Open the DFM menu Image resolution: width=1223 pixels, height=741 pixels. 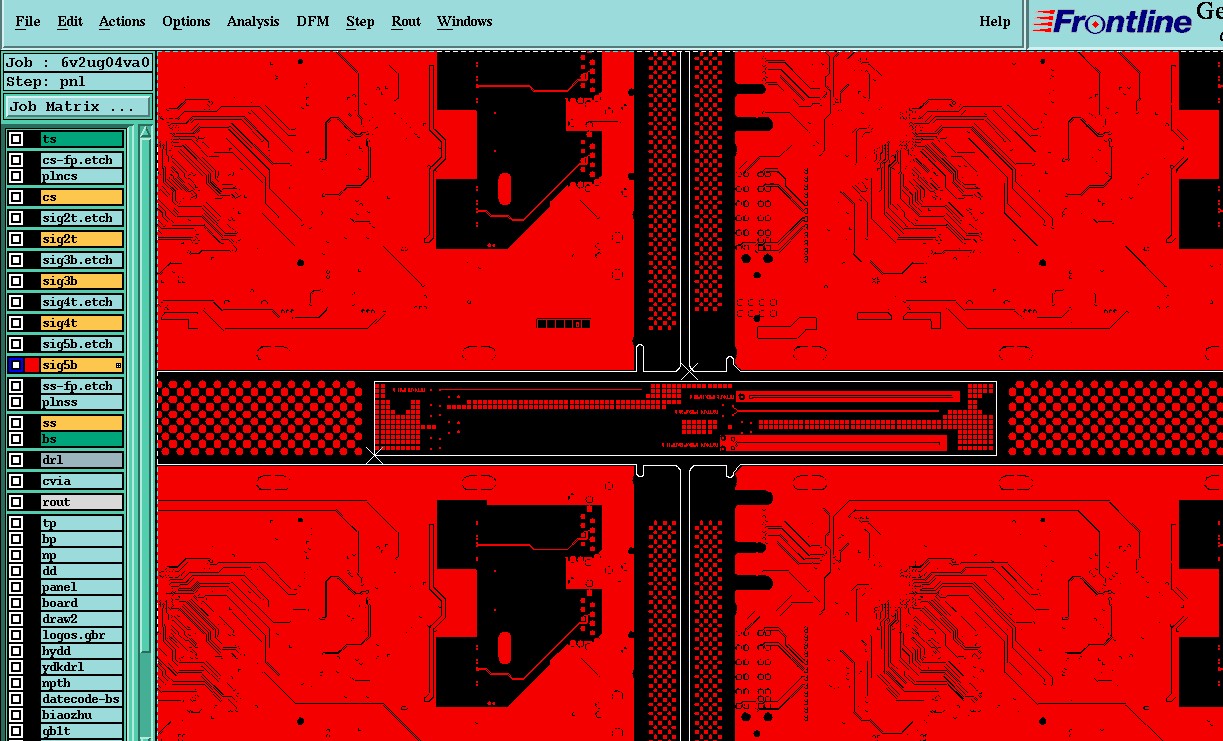[314, 21]
